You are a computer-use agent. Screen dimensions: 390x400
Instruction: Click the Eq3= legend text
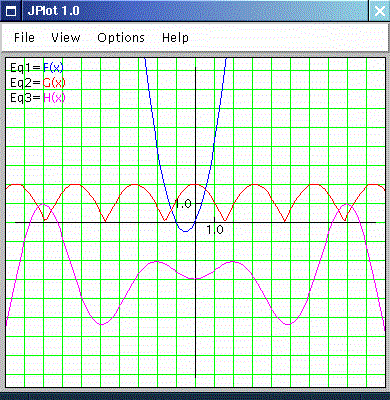(25, 98)
